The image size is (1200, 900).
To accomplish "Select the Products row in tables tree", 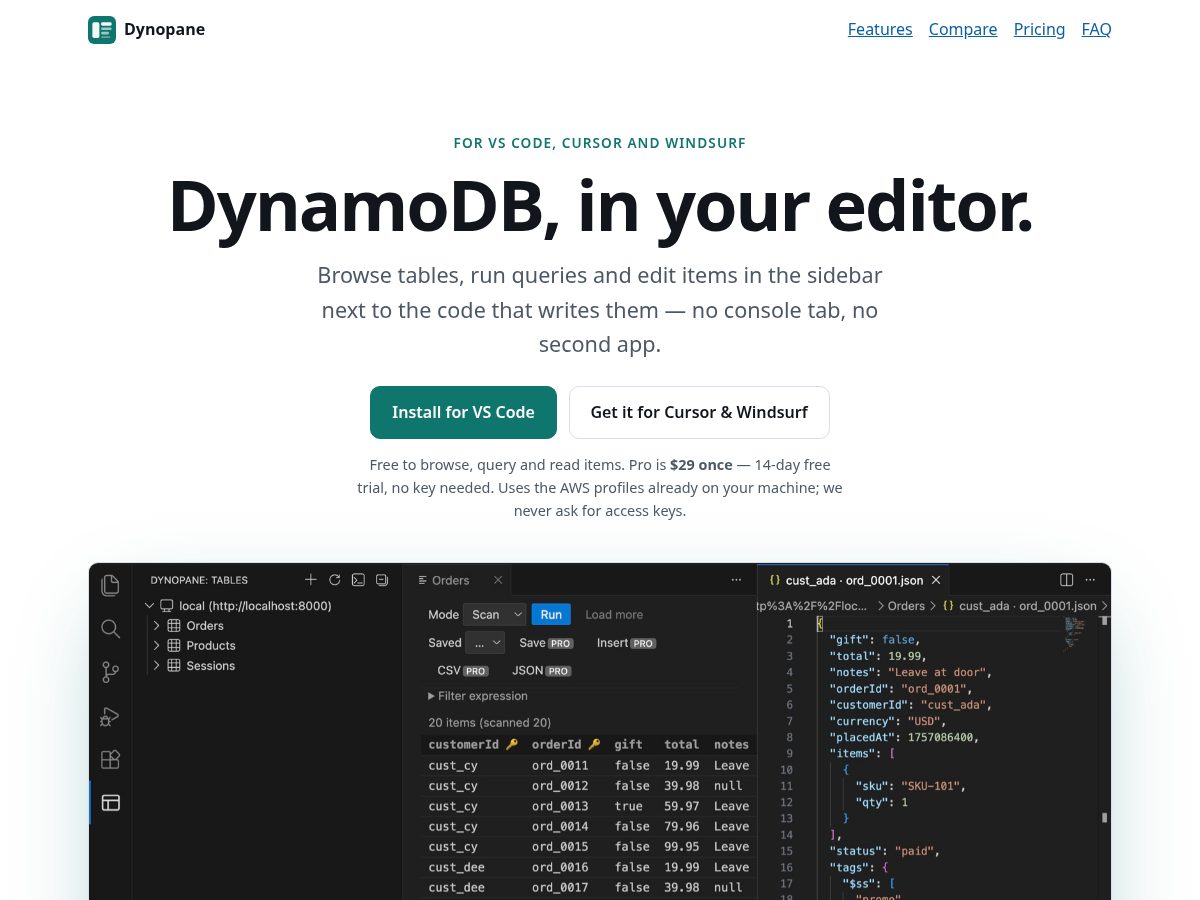I will point(267,646).
